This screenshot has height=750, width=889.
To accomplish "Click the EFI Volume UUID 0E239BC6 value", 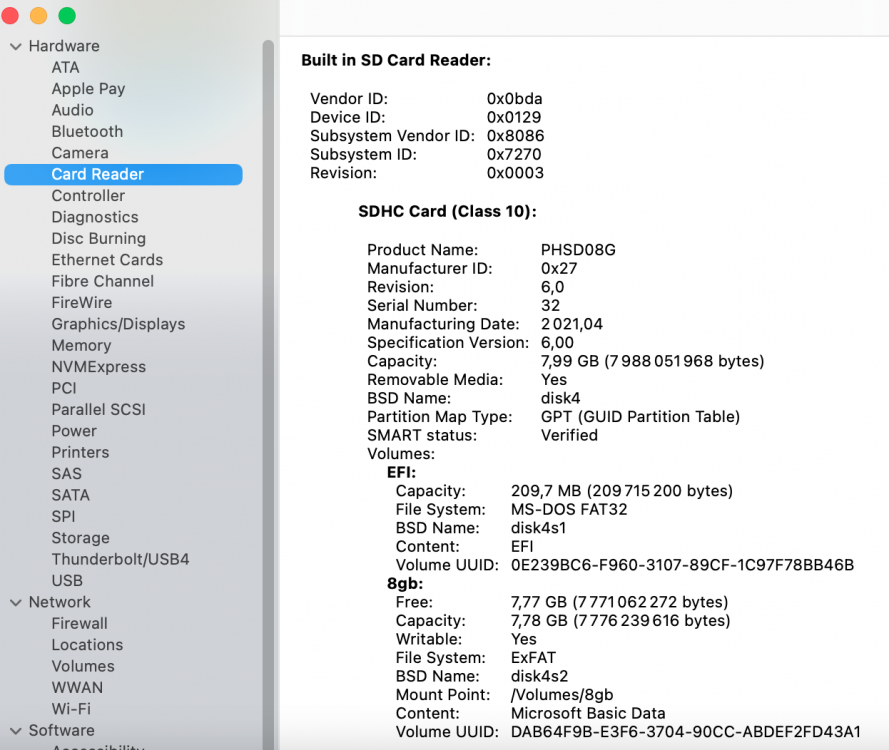I will [x=682, y=565].
